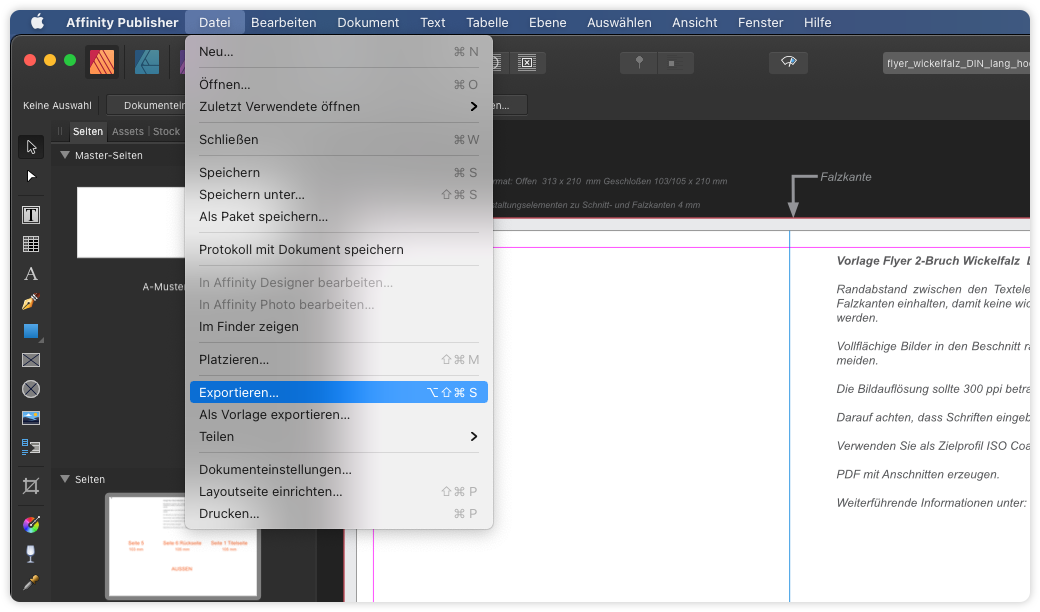Viewport: 1040px width, 612px height.
Task: Choose Protokoll mit Dokument speichern
Action: (339, 250)
